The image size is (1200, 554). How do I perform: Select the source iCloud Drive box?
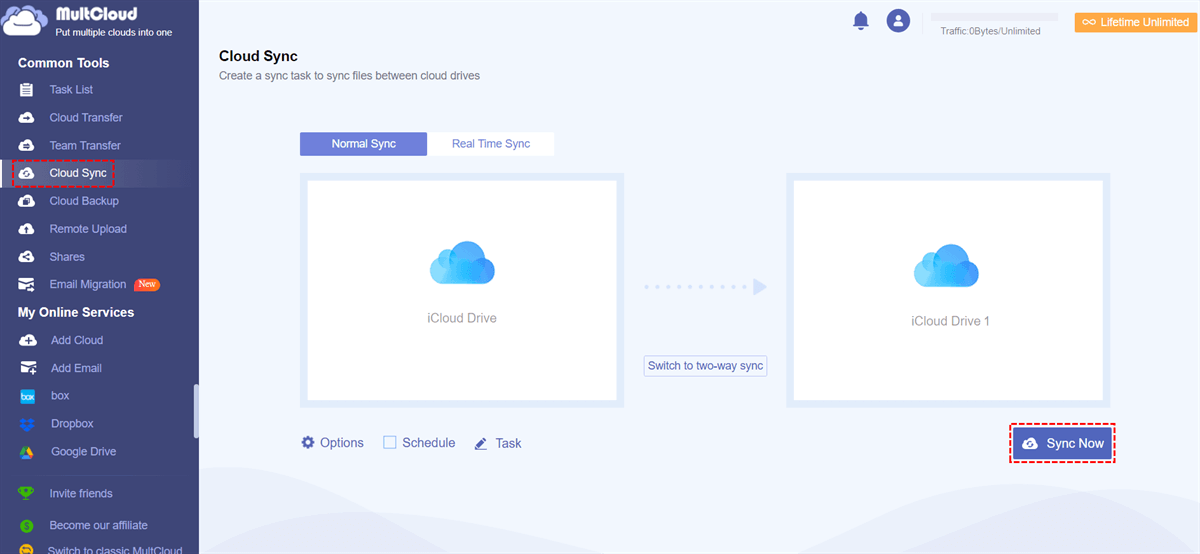pos(462,290)
